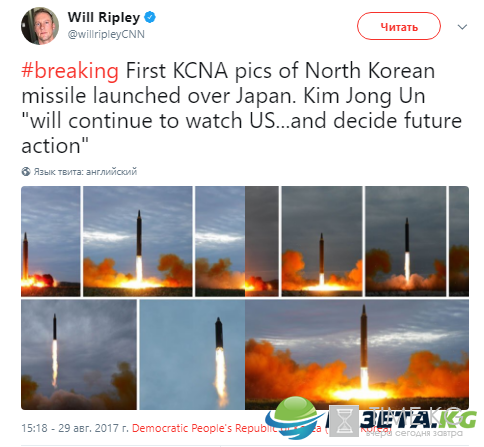Open top-row photo with dark sky and centered missile
Image resolution: width=484 pixels, height=447 pixels.
(322, 241)
